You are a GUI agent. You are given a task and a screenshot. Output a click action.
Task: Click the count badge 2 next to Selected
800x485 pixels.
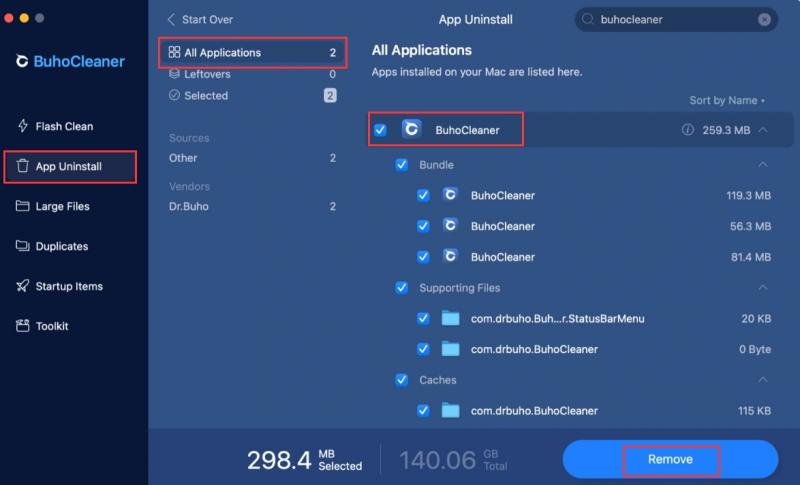click(330, 95)
